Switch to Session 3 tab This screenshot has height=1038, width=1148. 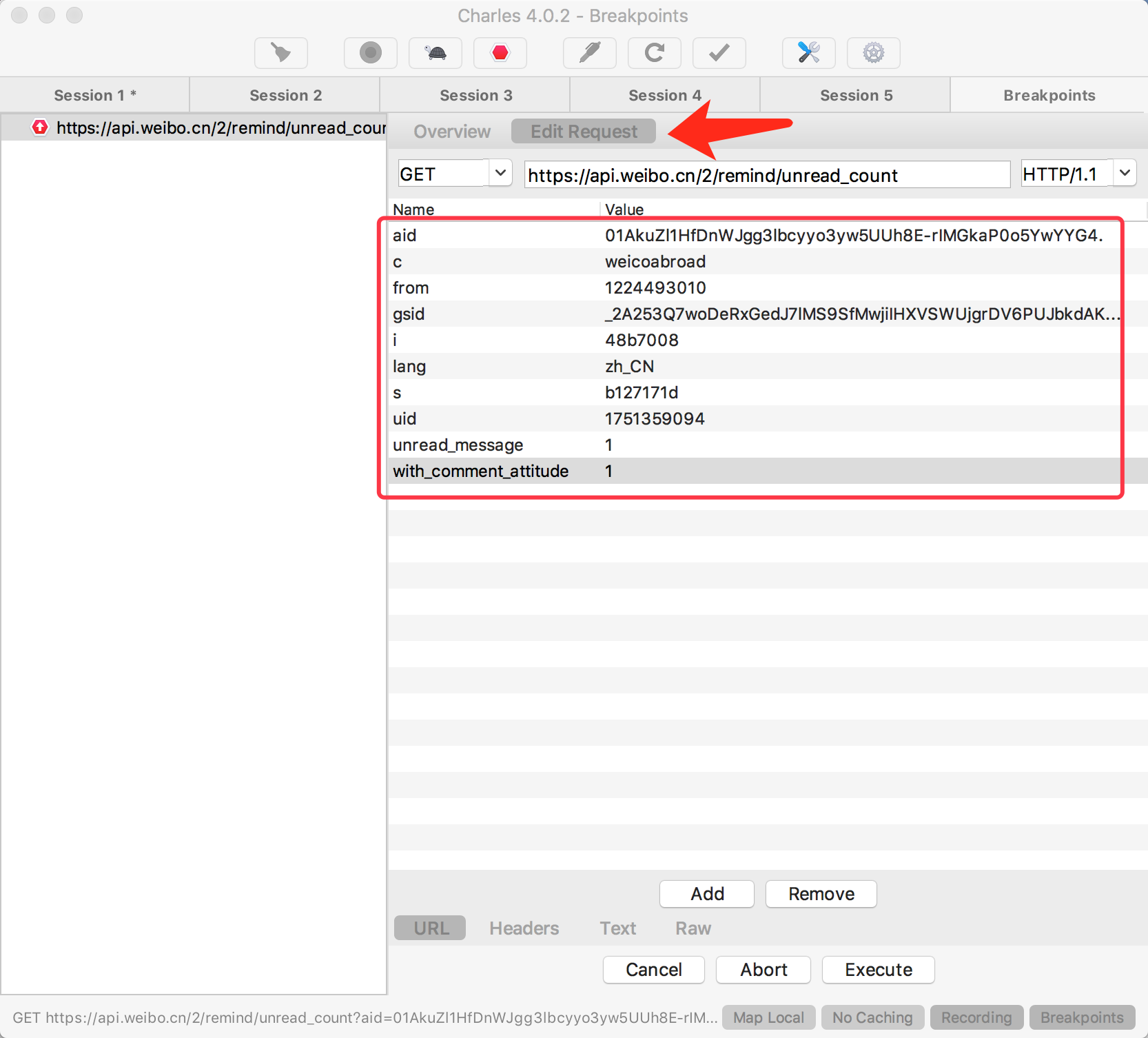(475, 95)
